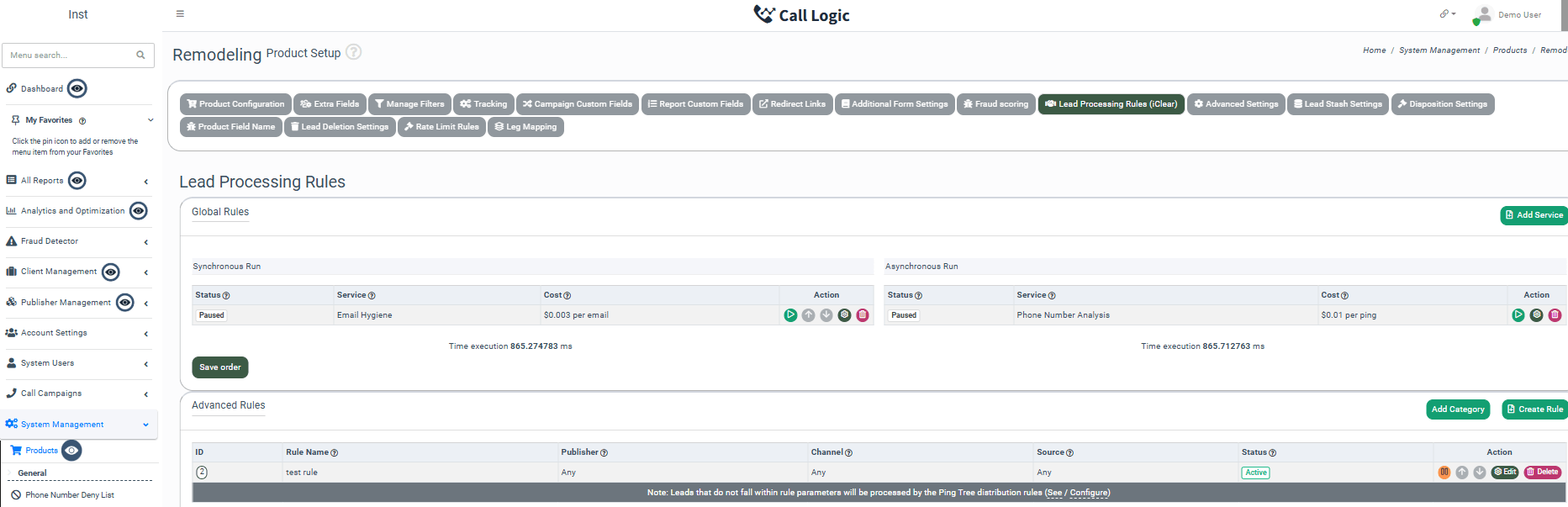
Task: Click help icon next to My Favorites
Action: (x=82, y=121)
